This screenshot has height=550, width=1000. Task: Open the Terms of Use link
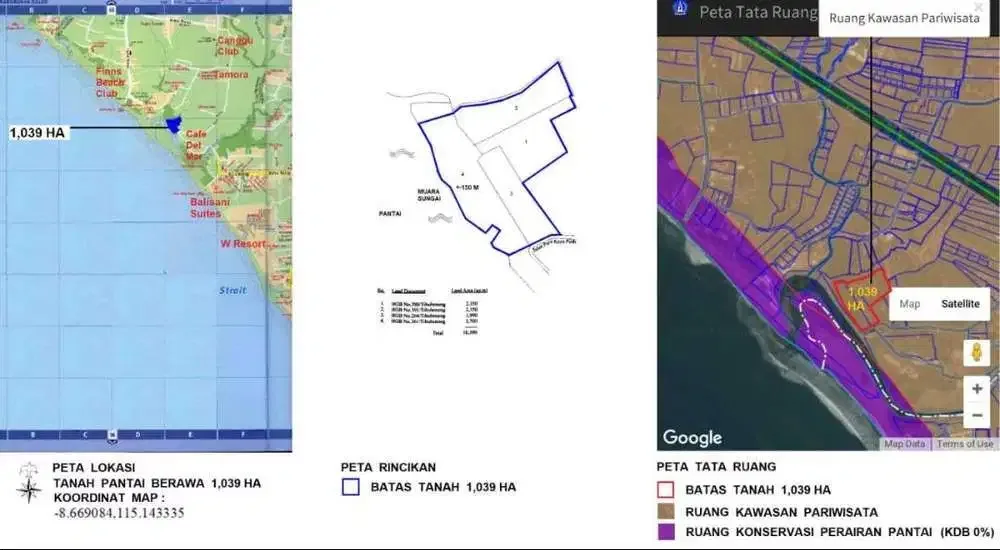point(965,443)
